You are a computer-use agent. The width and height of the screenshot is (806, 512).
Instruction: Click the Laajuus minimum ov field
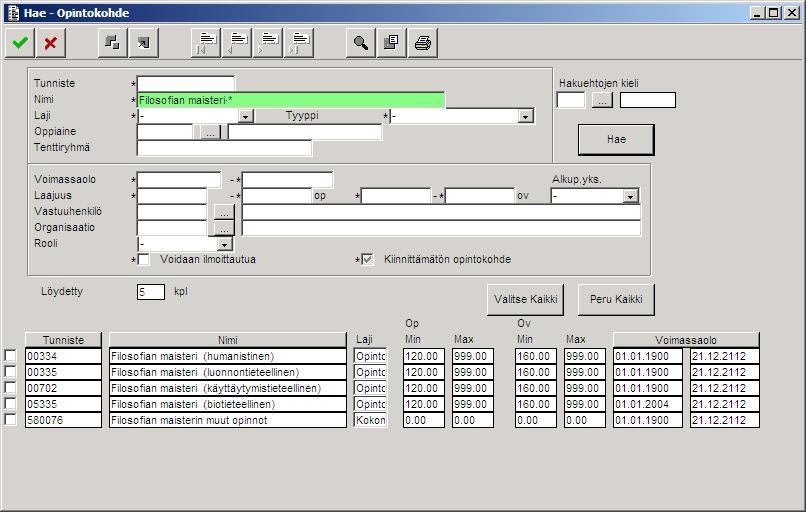pyautogui.click(x=396, y=196)
